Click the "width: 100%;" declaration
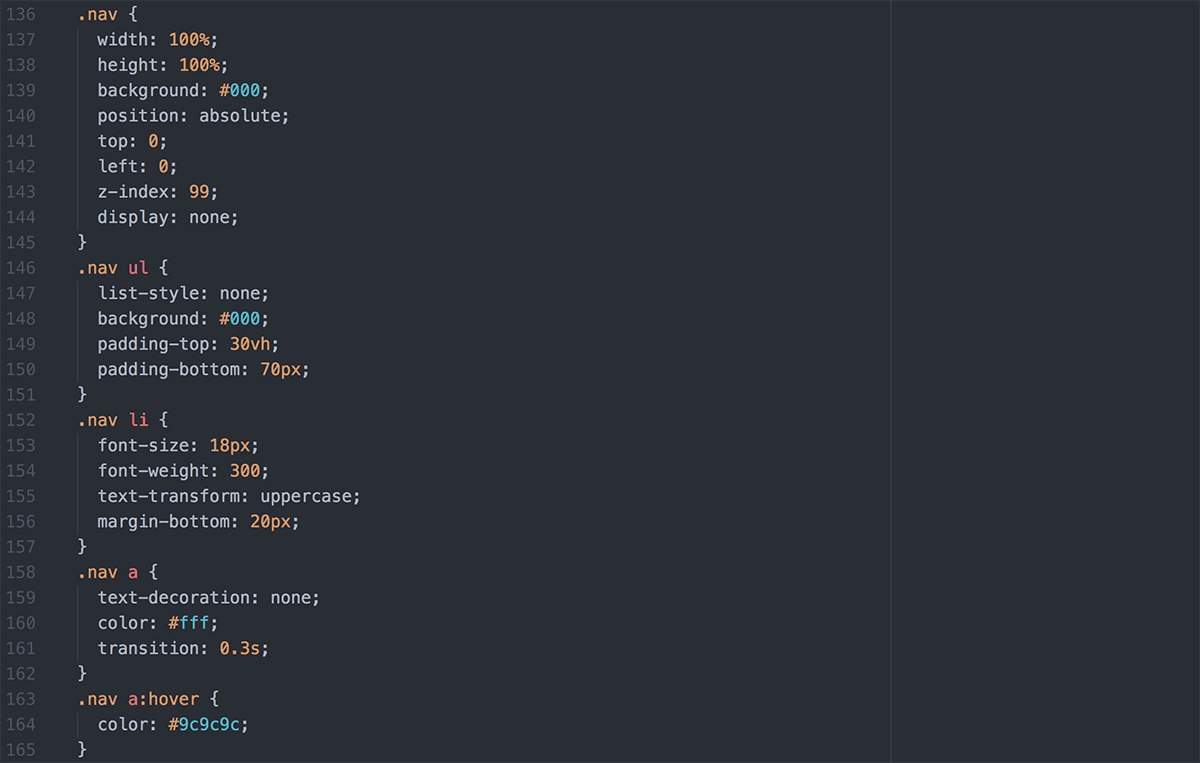Screen dimensions: 1200x763 (158, 40)
